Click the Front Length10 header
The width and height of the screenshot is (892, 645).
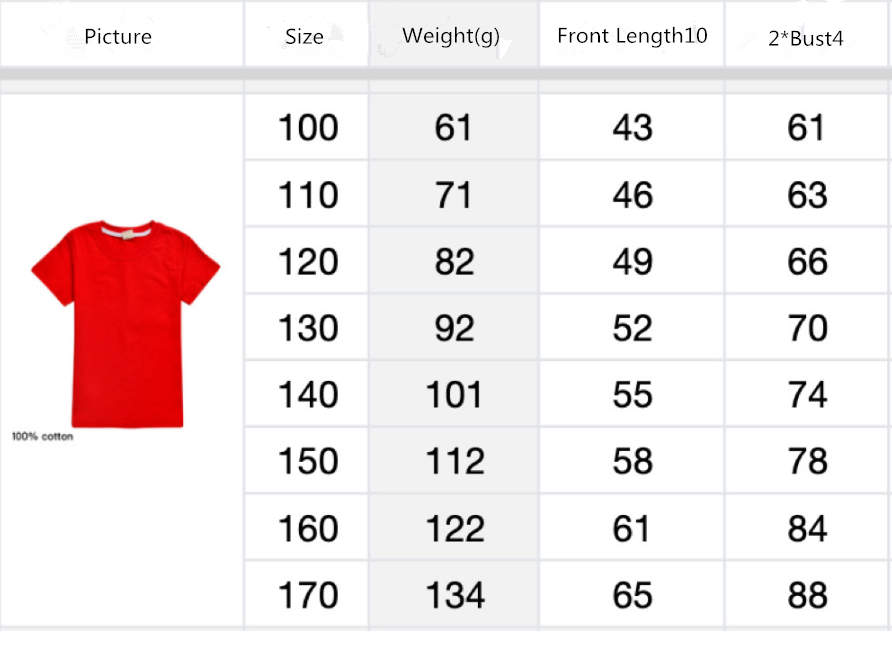tap(632, 36)
